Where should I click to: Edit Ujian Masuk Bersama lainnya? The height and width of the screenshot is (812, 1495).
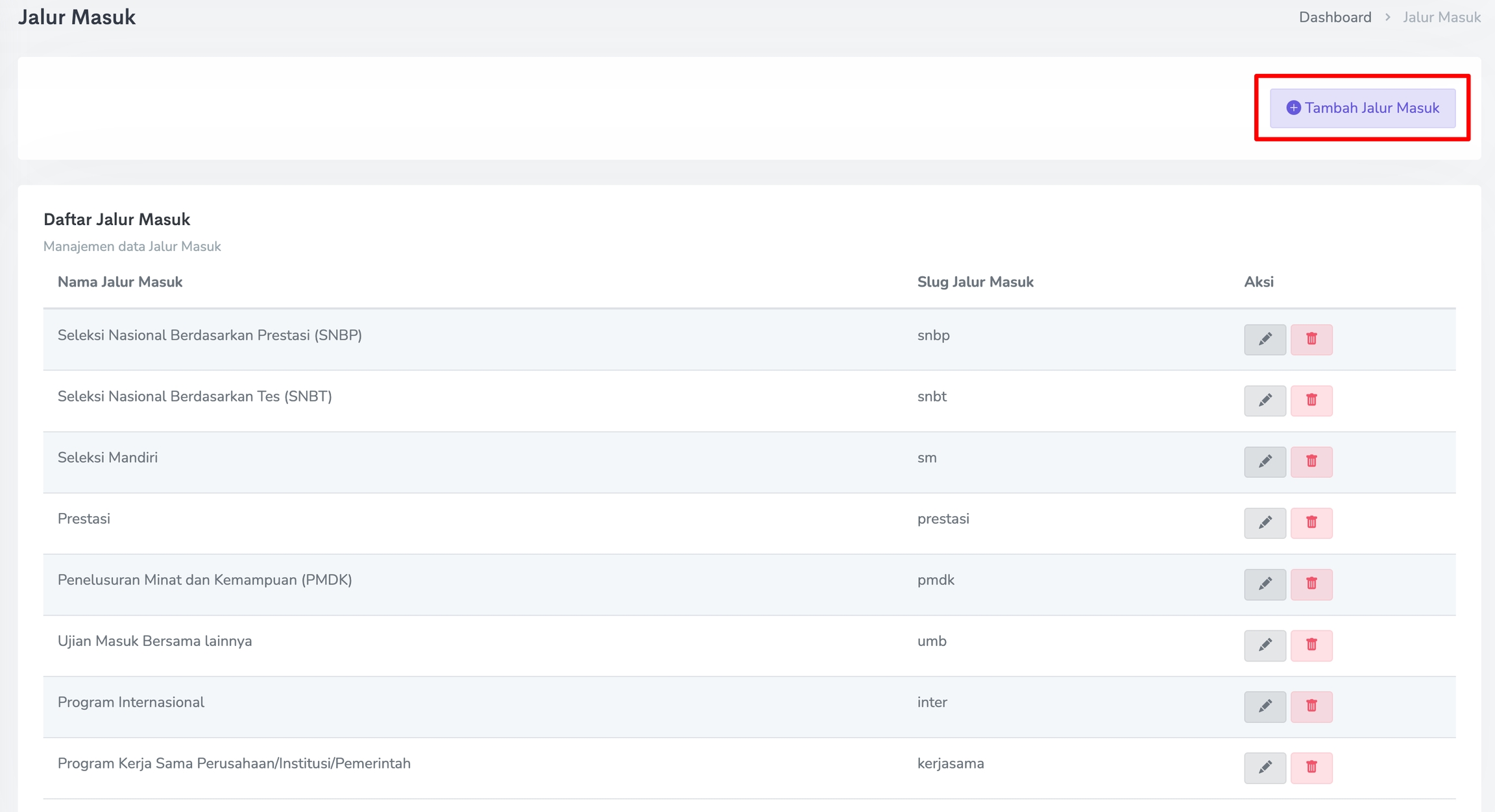click(x=1265, y=645)
